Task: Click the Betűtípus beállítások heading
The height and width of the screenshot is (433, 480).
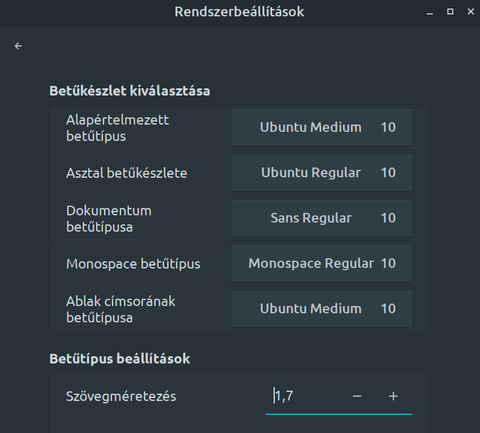Action: (x=120, y=359)
